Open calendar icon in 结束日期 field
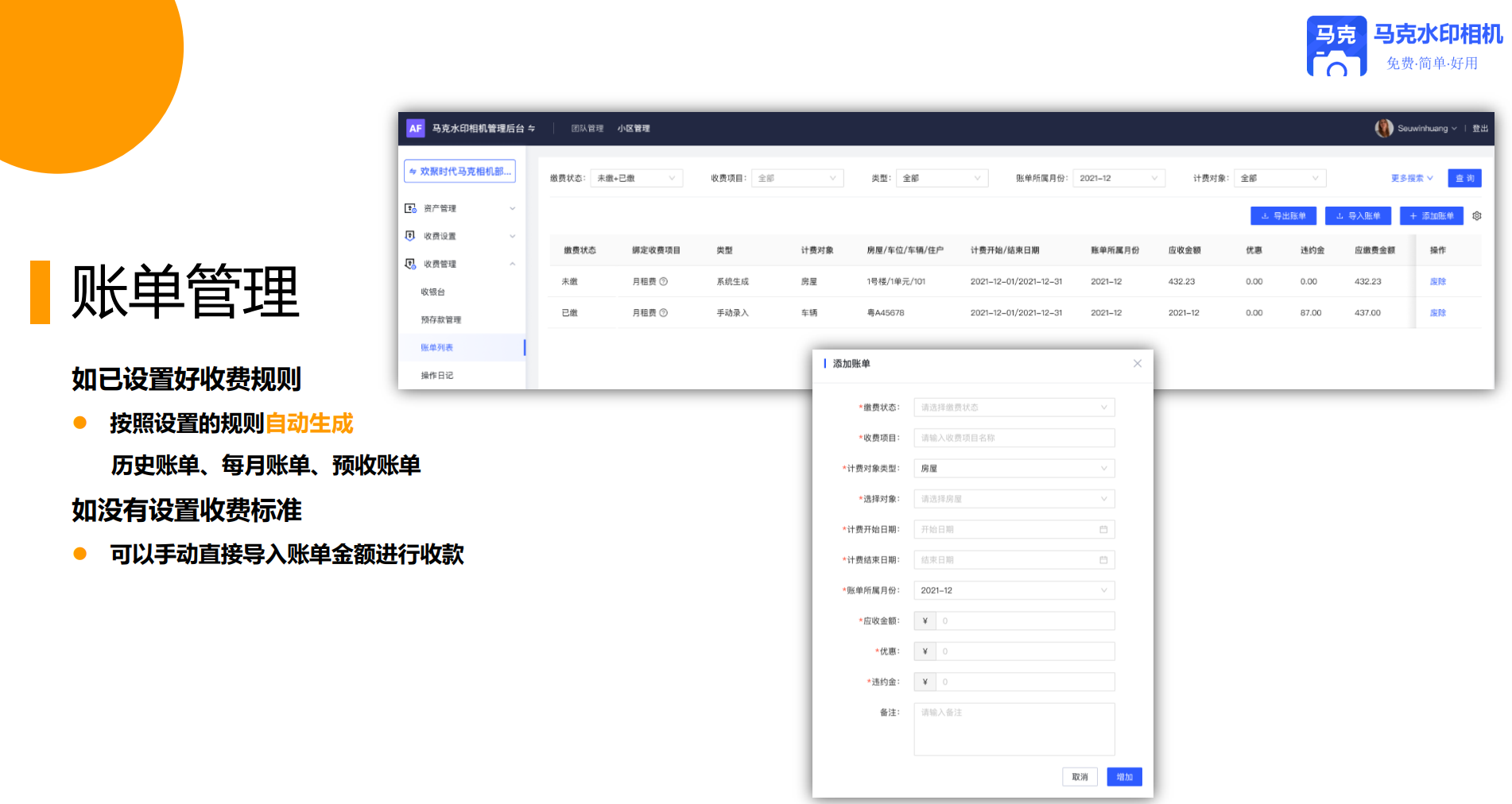Image resolution: width=1512 pixels, height=804 pixels. click(1103, 560)
